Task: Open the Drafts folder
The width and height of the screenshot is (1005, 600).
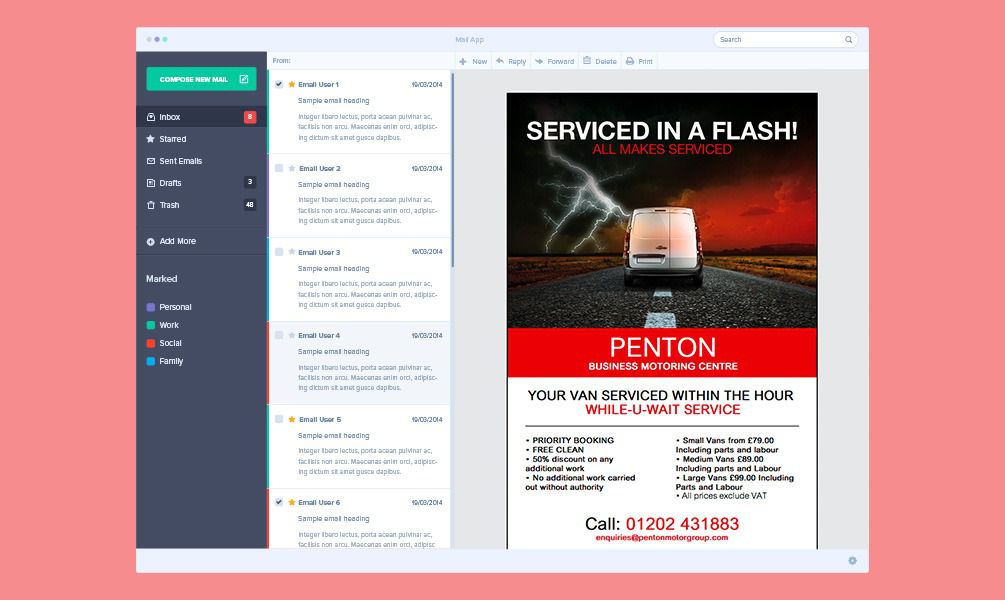Action: point(201,183)
